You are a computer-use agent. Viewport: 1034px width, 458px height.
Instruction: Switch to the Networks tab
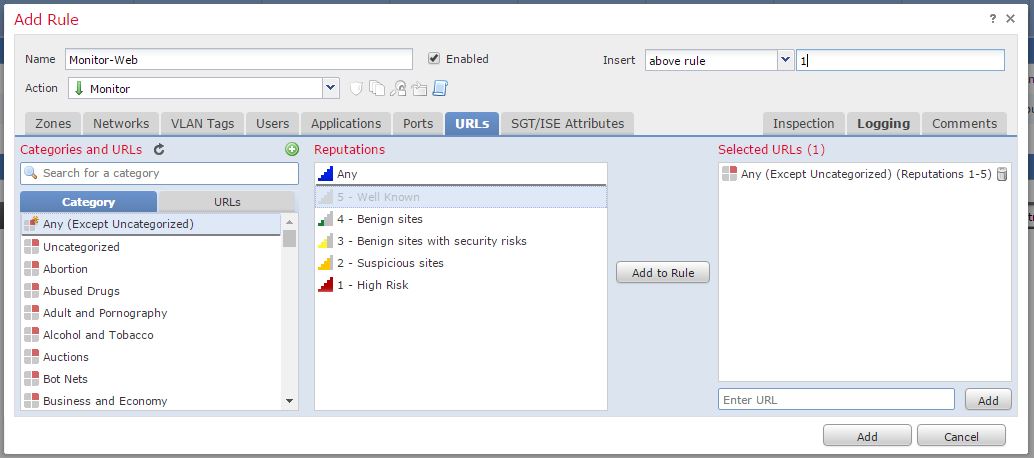coord(121,124)
